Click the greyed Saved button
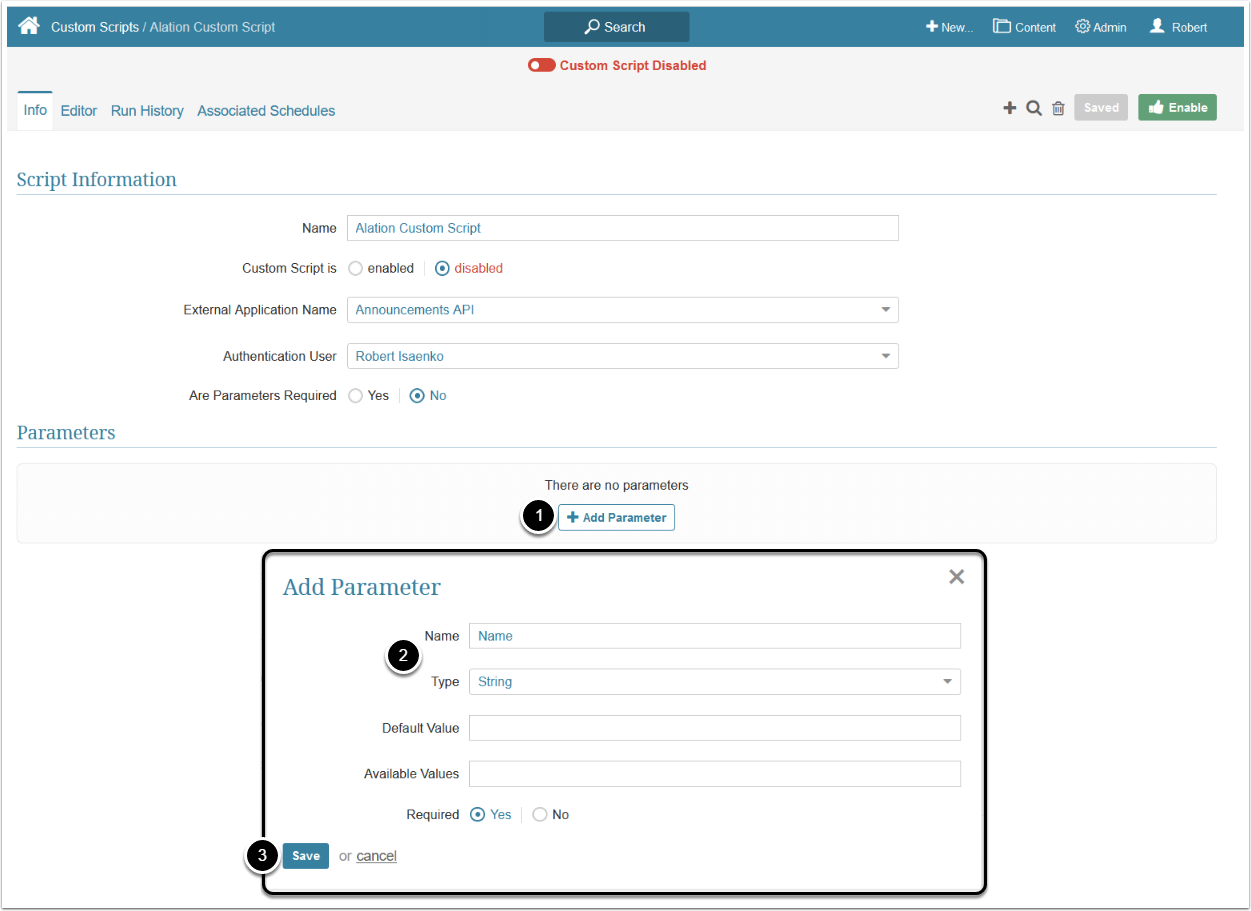Image resolution: width=1251 pixels, height=911 pixels. tap(1101, 108)
